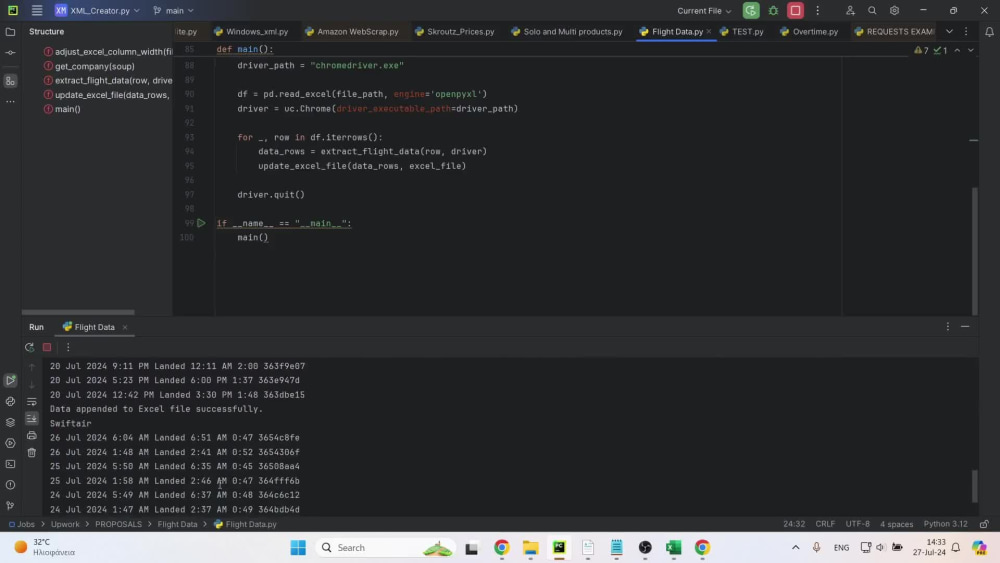Click the Structure panel horizontal scrollbar
This screenshot has width=1000, height=563.
(78, 312)
